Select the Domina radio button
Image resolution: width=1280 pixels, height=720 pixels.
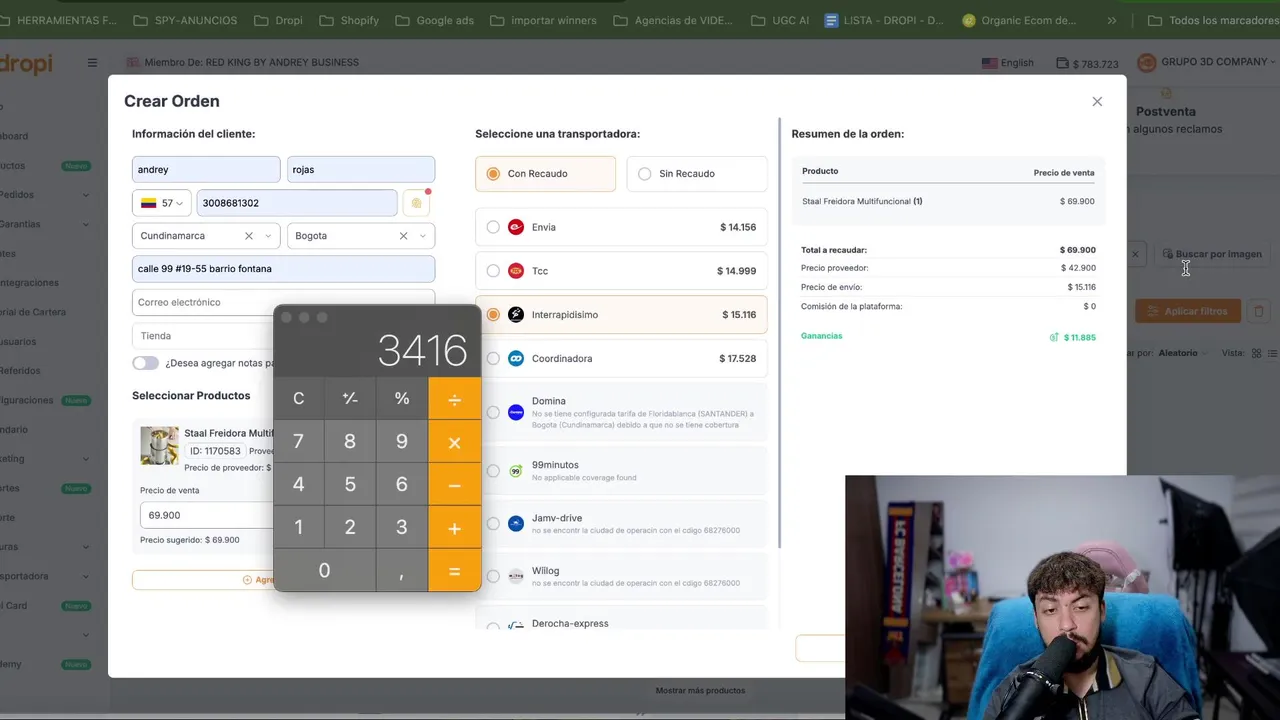493,412
